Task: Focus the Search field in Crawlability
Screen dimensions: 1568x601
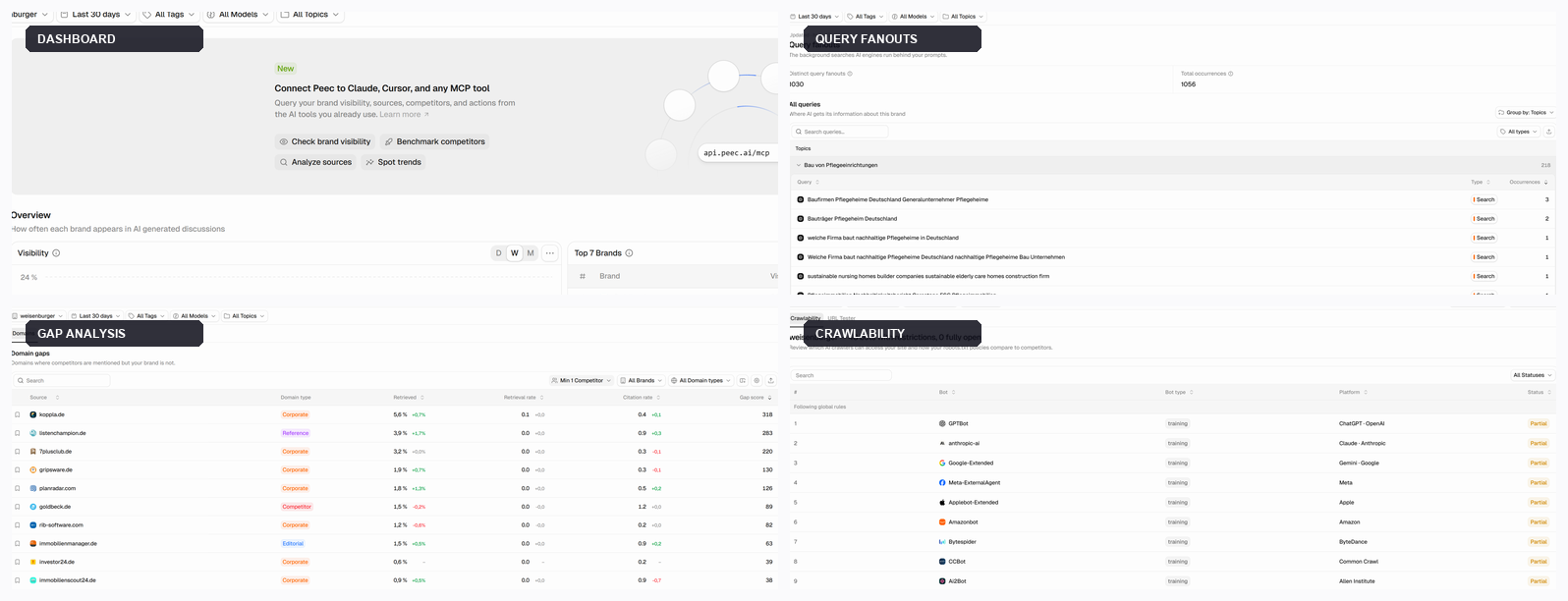Action: 841,375
